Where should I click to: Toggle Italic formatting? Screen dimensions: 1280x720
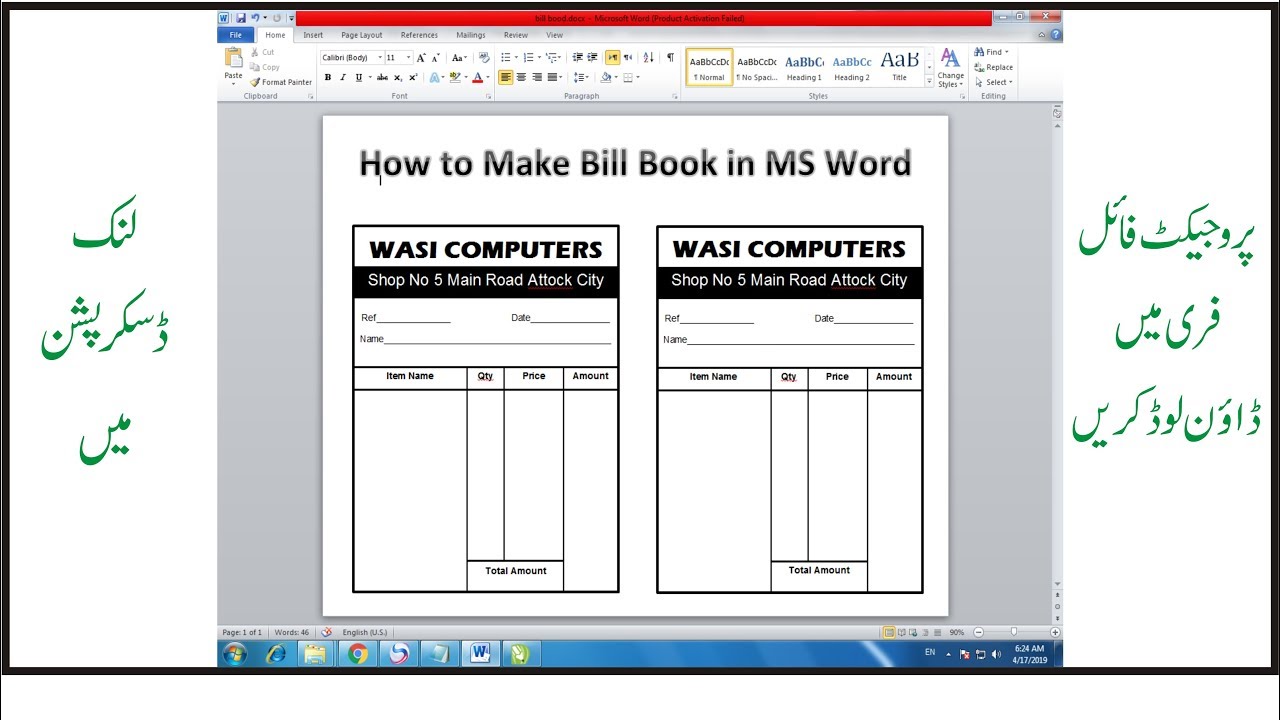point(343,77)
